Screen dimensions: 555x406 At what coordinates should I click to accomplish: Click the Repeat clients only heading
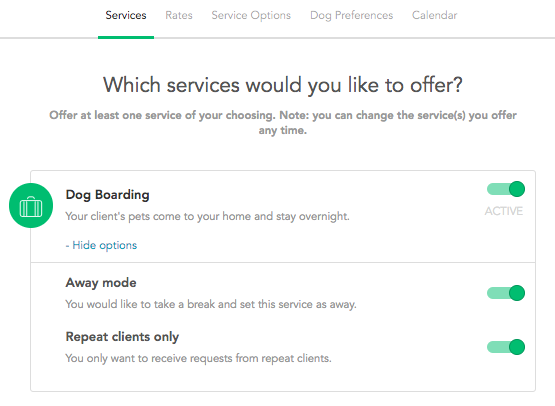122,337
